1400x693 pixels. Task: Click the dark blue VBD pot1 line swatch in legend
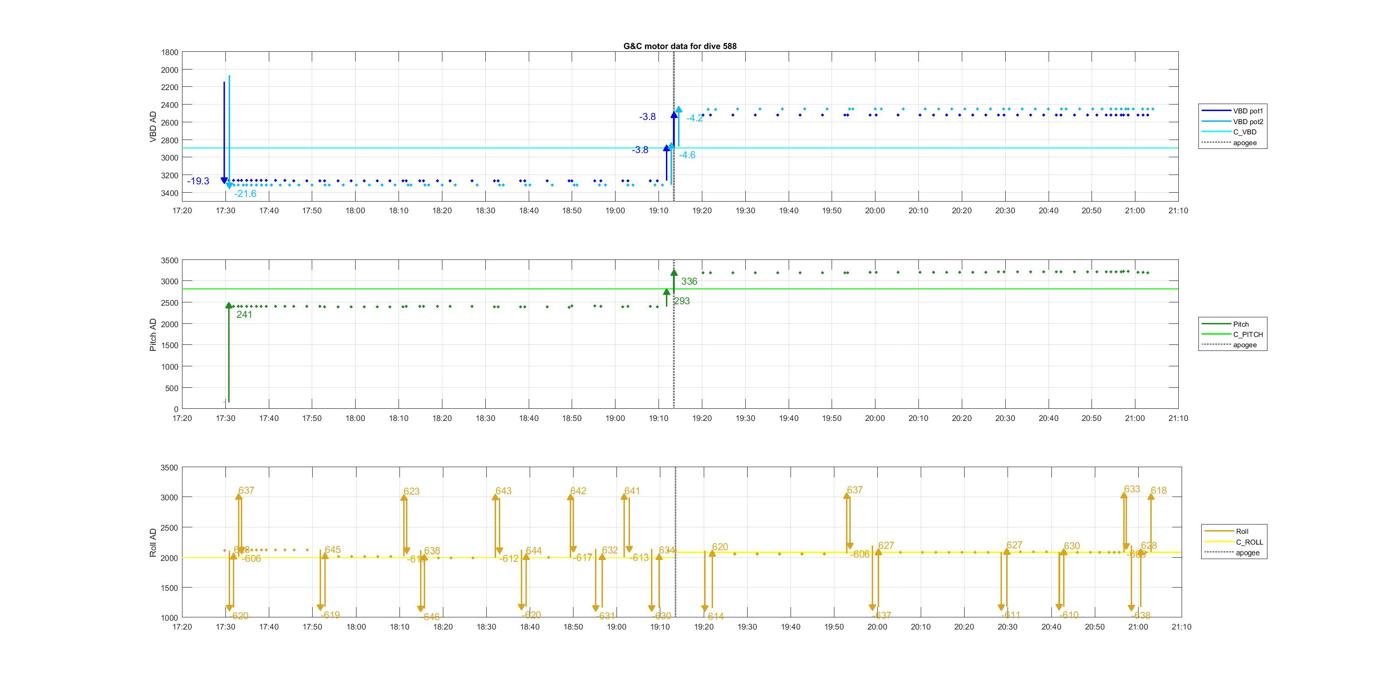point(1217,110)
